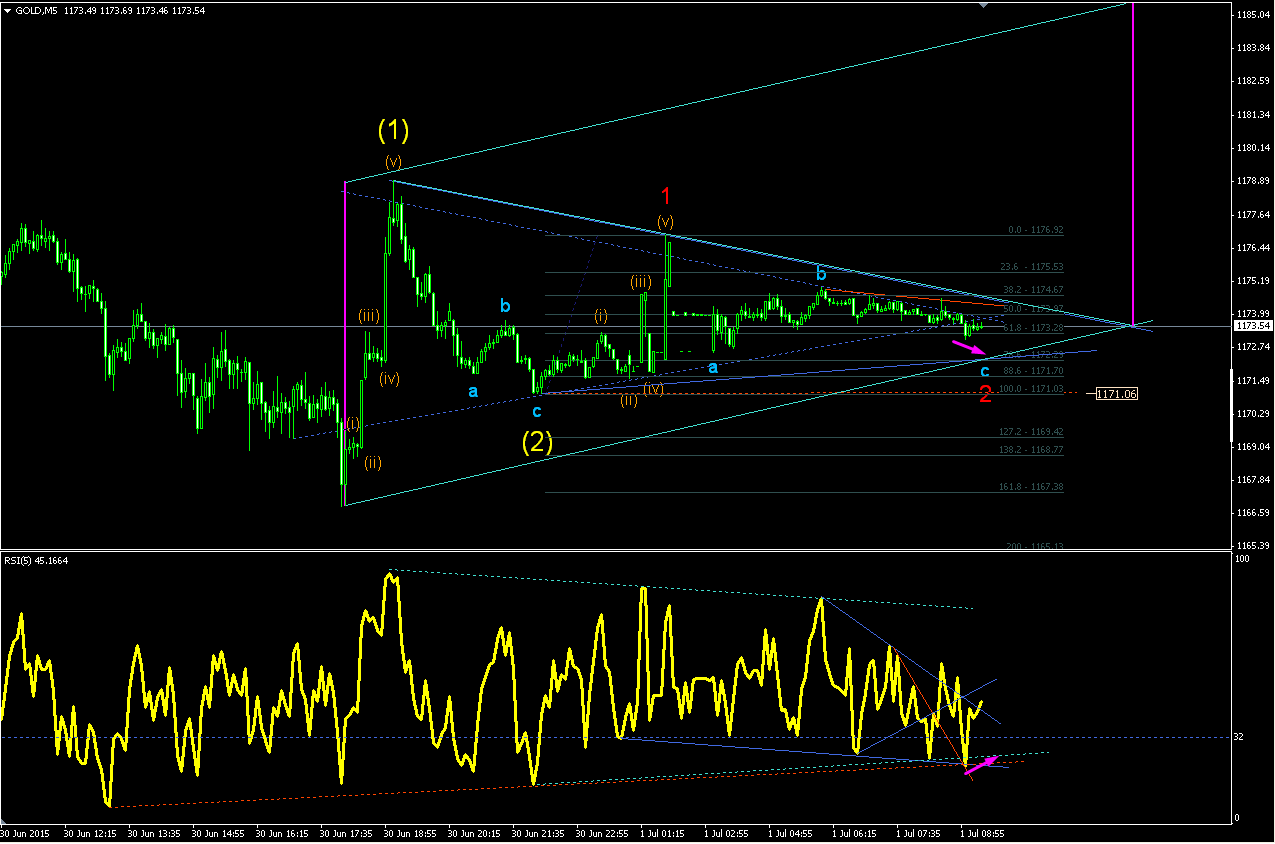
Task: Click Fibonacci level 127.2 - 1169.42
Action: point(1030,432)
